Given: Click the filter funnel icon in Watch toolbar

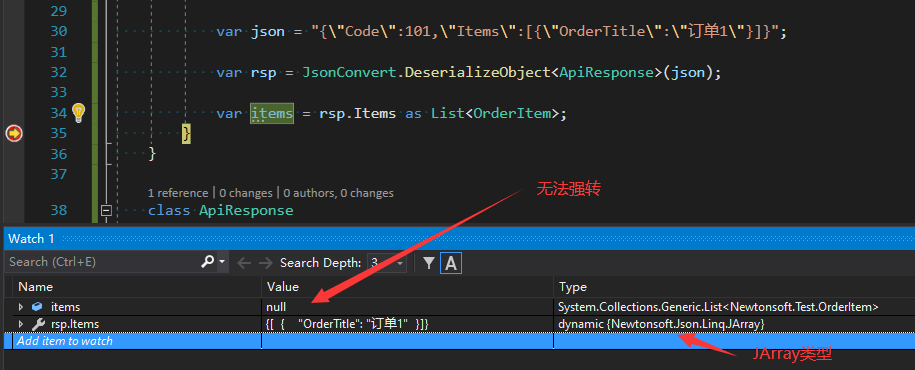Looking at the screenshot, I should tap(429, 263).
